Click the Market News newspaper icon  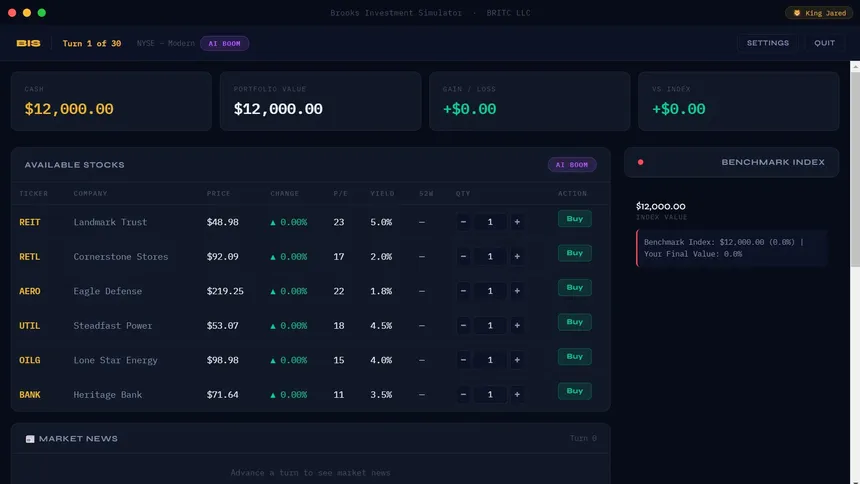click(x=30, y=439)
